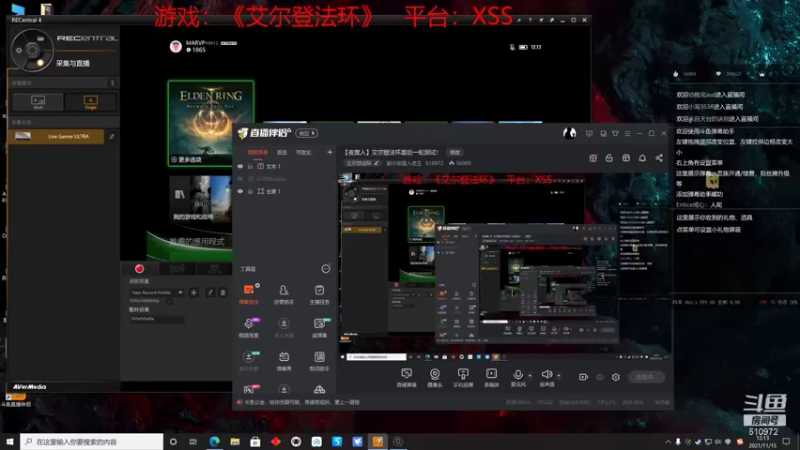The image size is (800, 450).
Task: Open the notifications bell icon
Action: [642, 158]
